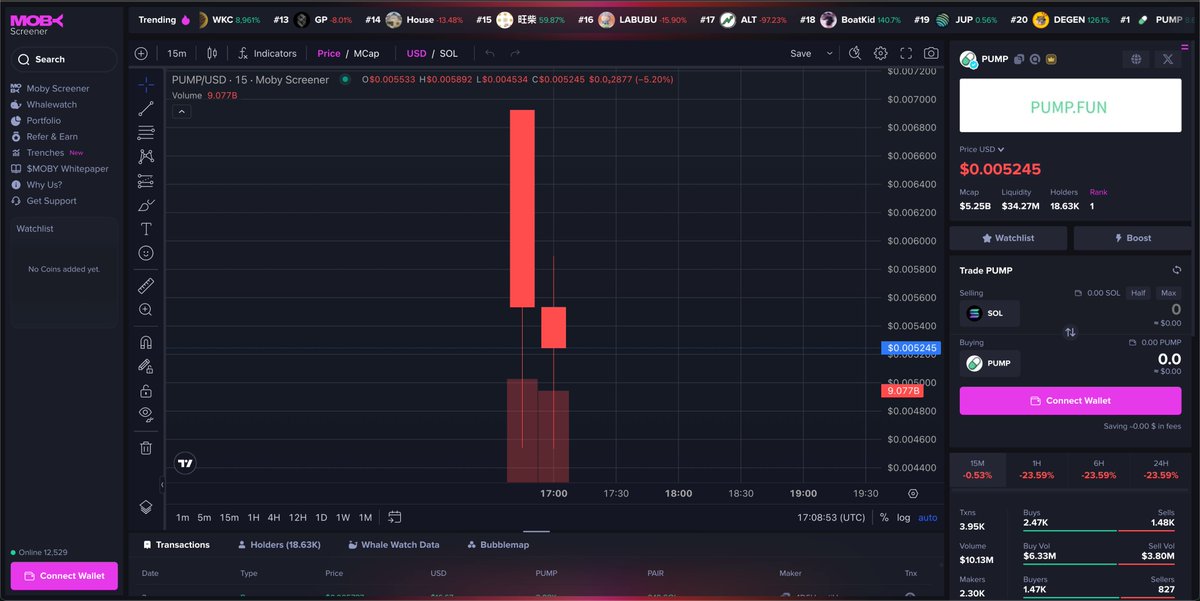Image resolution: width=1200 pixels, height=601 pixels.
Task: Toggle lock all drawing tools
Action: pyautogui.click(x=146, y=390)
